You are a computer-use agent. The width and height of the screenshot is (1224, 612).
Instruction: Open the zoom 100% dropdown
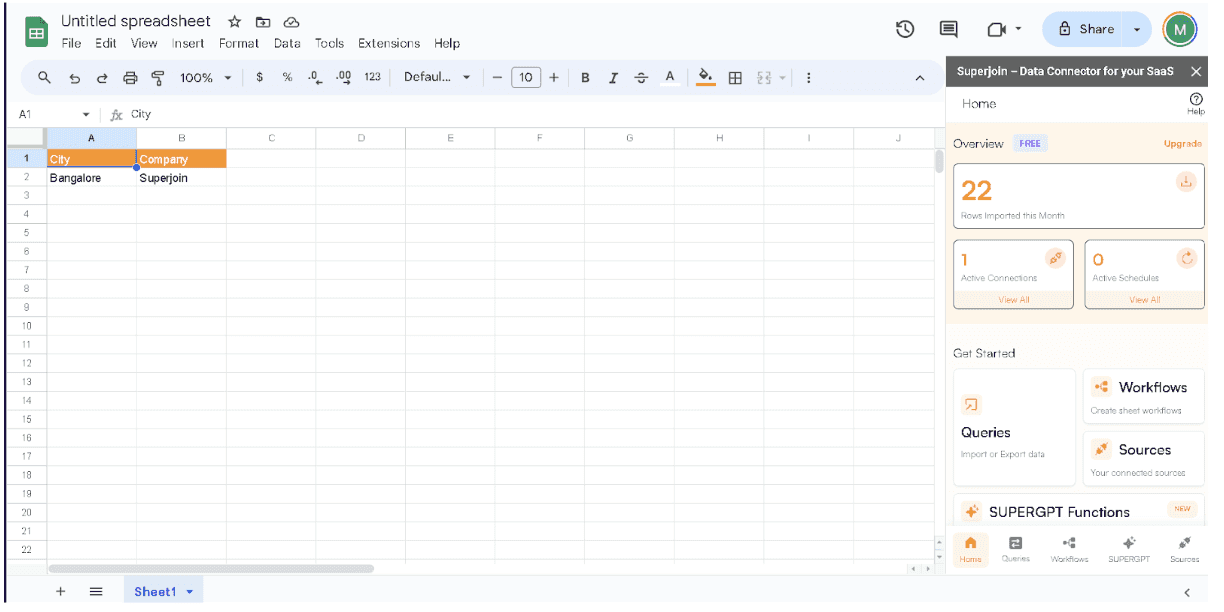tap(205, 77)
